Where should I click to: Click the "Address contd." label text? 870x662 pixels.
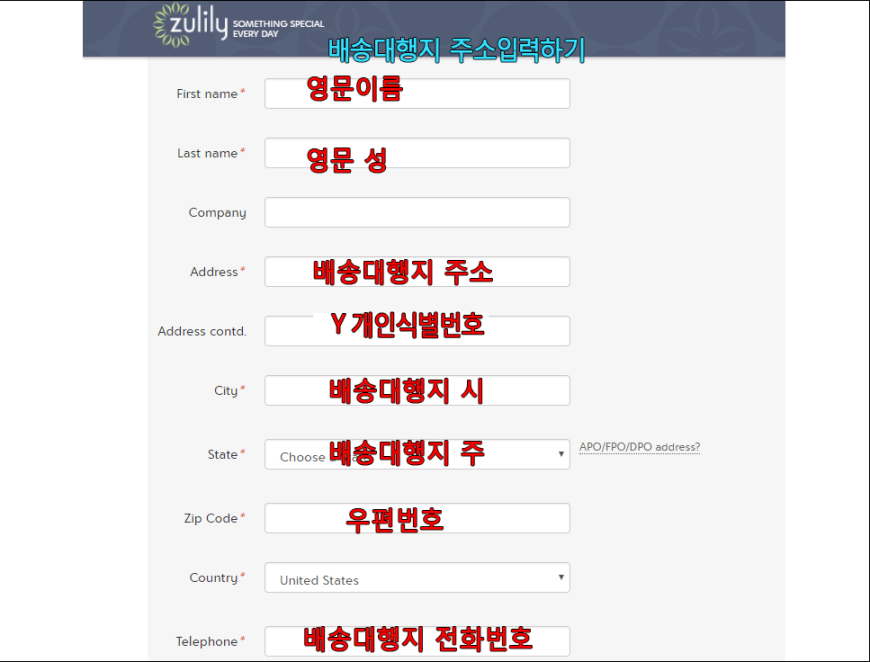coord(202,331)
